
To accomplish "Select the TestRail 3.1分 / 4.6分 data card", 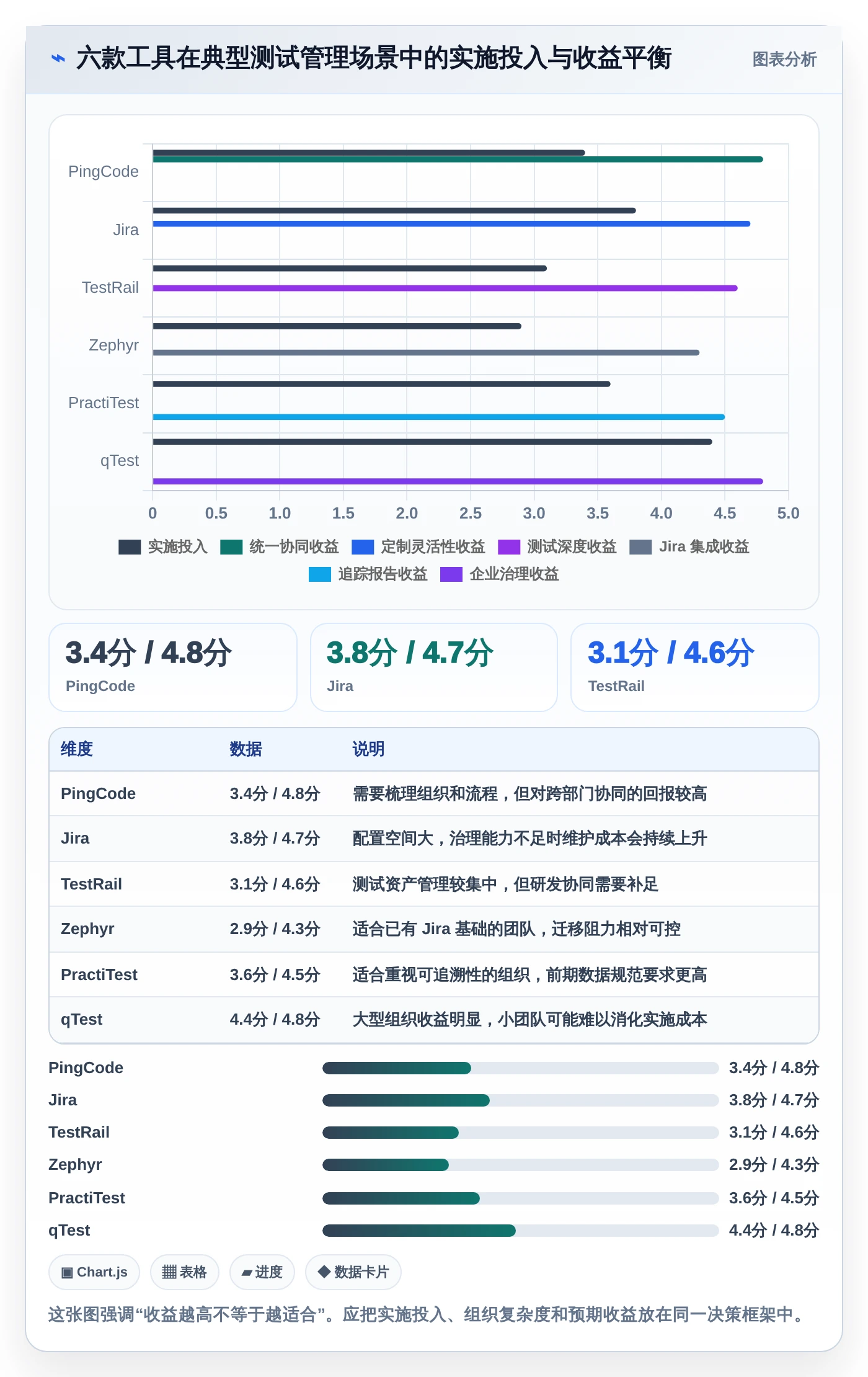I will pos(695,667).
